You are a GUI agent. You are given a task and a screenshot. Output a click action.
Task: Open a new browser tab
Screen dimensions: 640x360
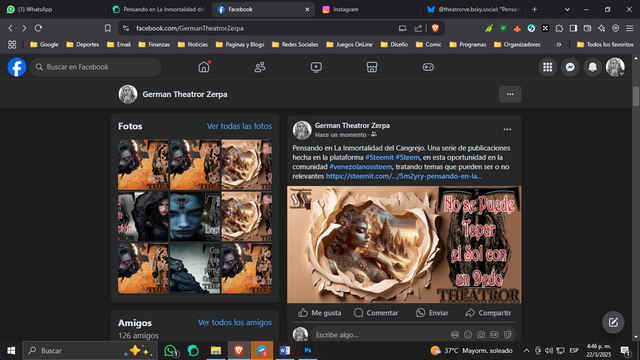pyautogui.click(x=535, y=9)
